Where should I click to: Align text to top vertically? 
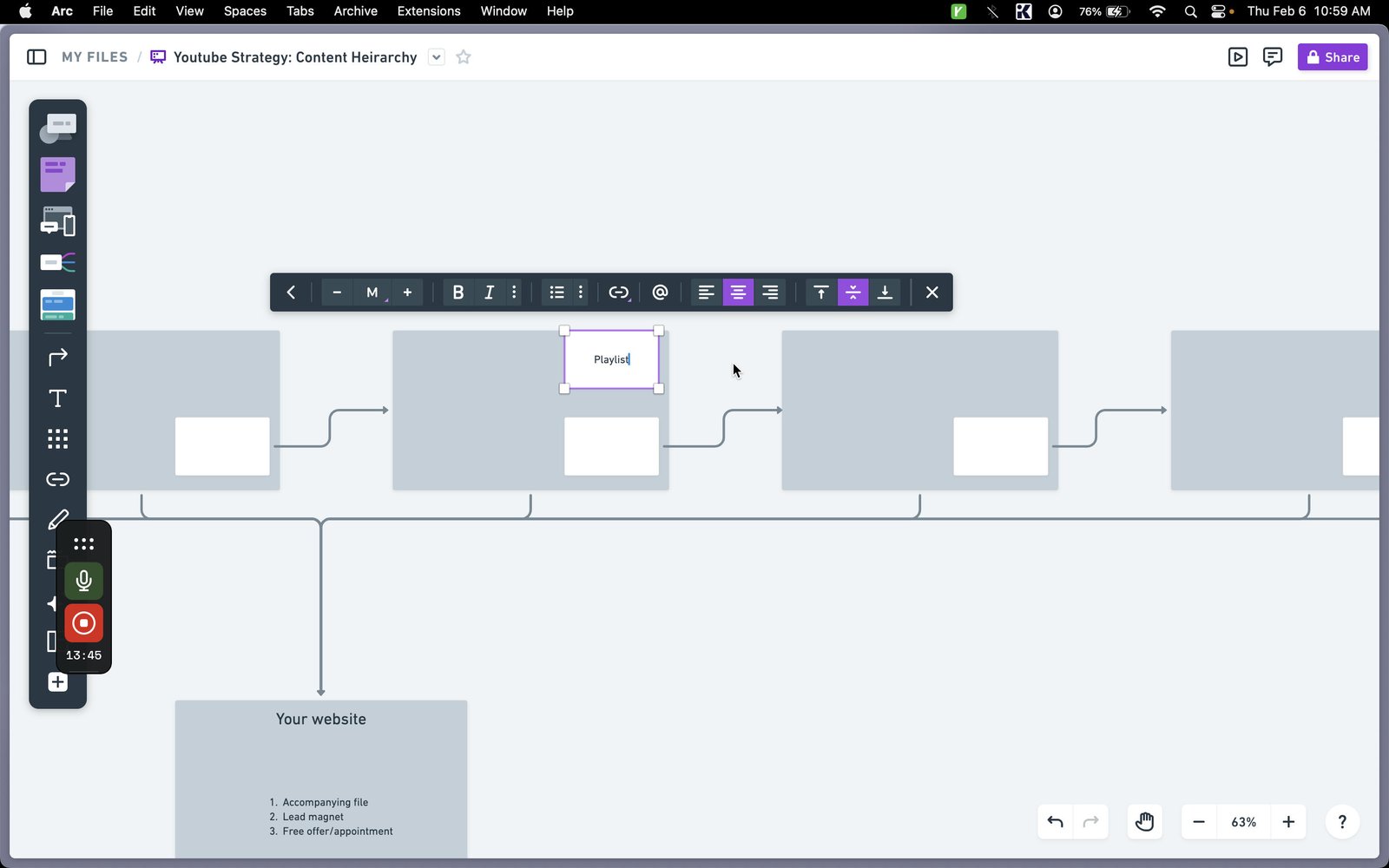click(x=821, y=293)
